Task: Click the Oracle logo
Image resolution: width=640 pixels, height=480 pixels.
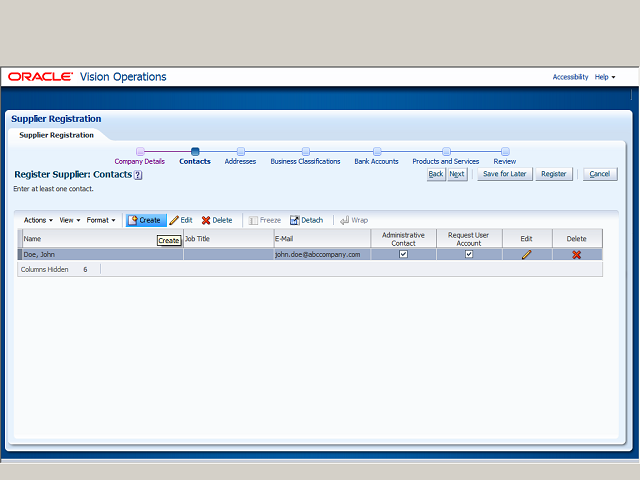Action: coord(40,77)
